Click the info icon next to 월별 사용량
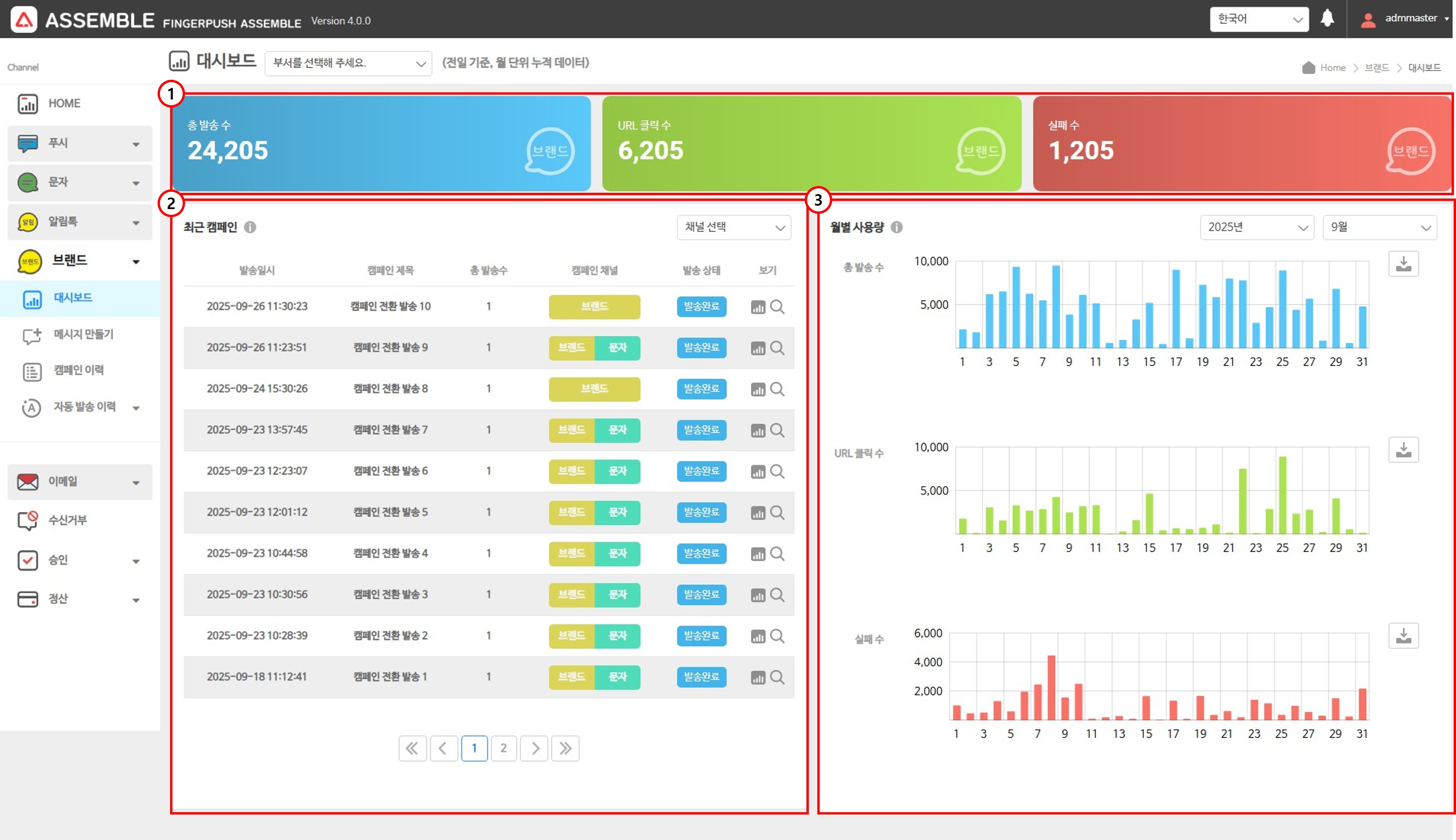 pyautogui.click(x=896, y=227)
